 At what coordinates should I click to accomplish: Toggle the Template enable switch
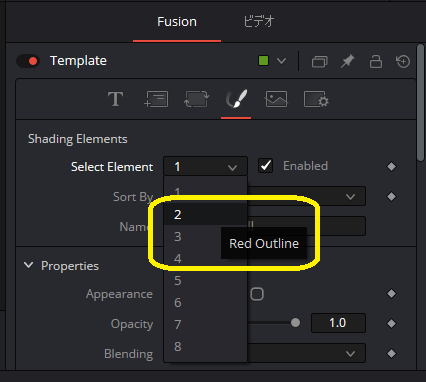click(x=28, y=61)
